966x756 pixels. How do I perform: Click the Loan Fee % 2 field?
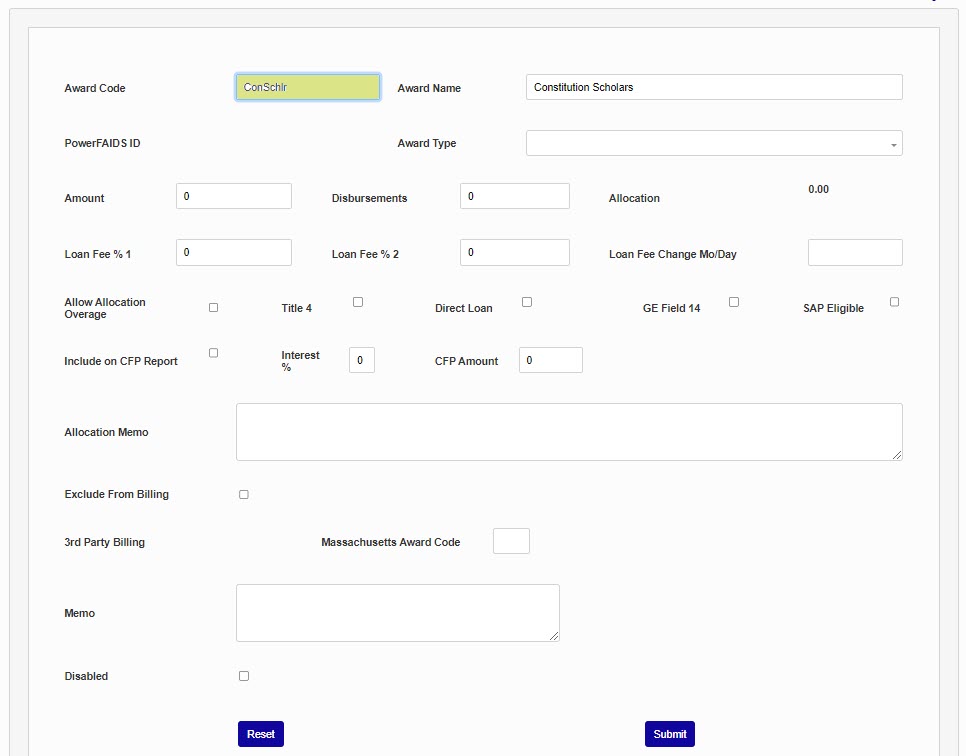pos(514,252)
